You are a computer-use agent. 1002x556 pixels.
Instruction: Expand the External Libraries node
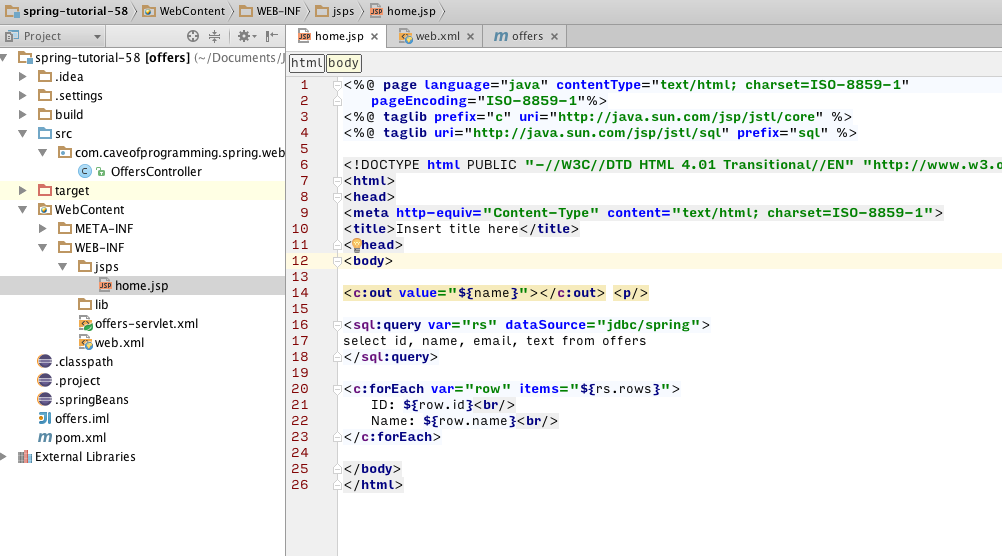click(x=4, y=456)
